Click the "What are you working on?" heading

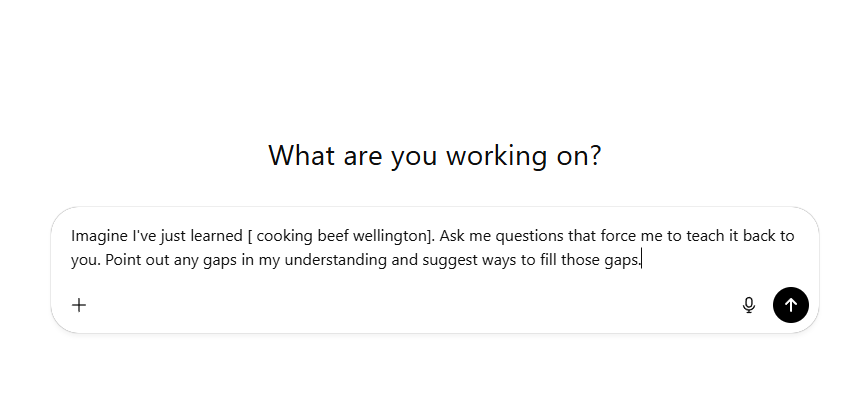(435, 156)
